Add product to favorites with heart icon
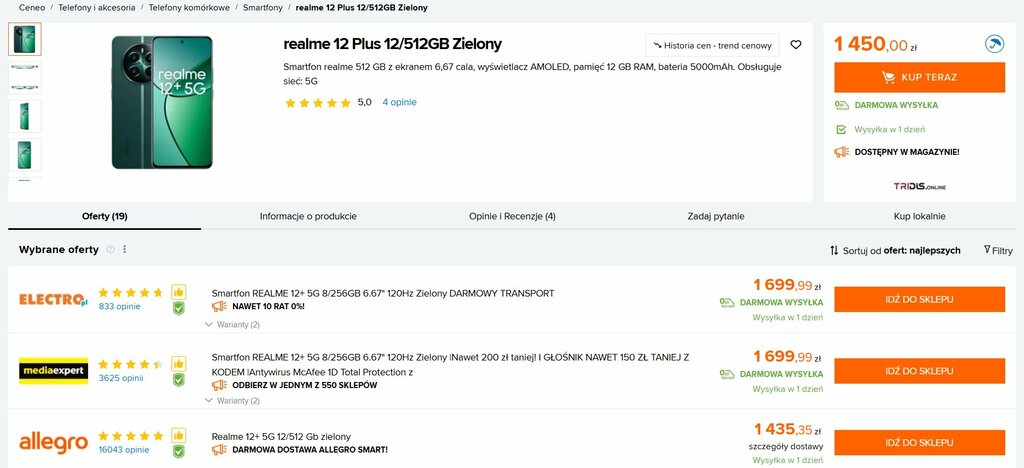 [x=795, y=45]
